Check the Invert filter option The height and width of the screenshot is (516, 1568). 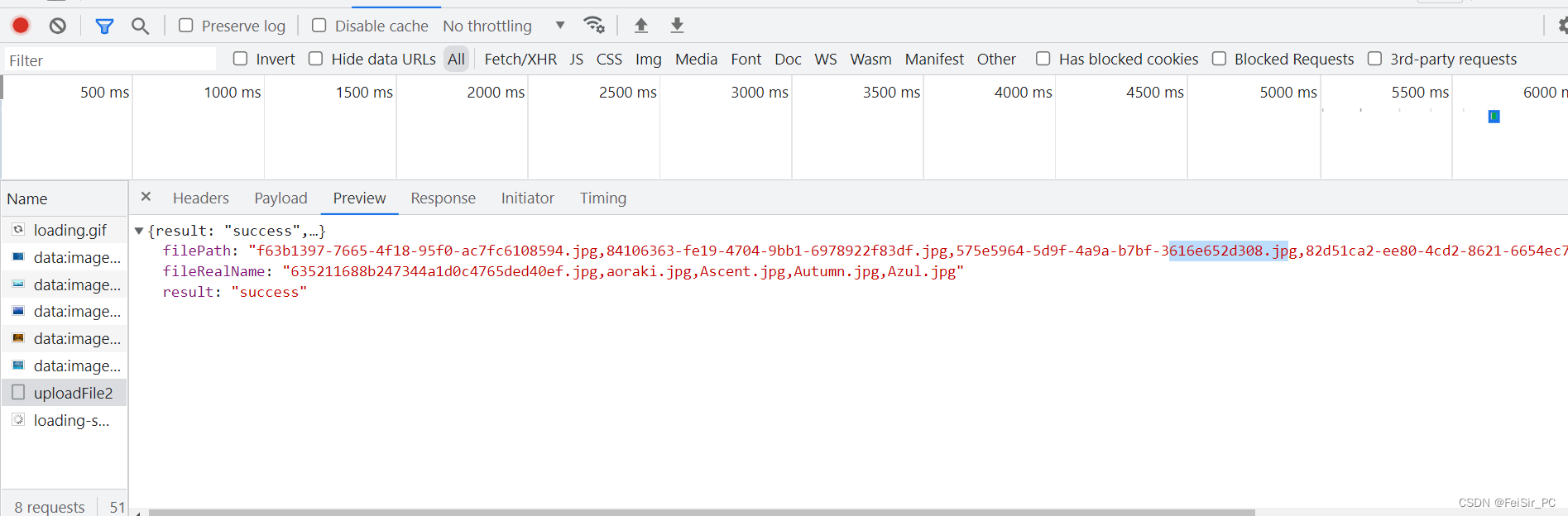(x=240, y=59)
